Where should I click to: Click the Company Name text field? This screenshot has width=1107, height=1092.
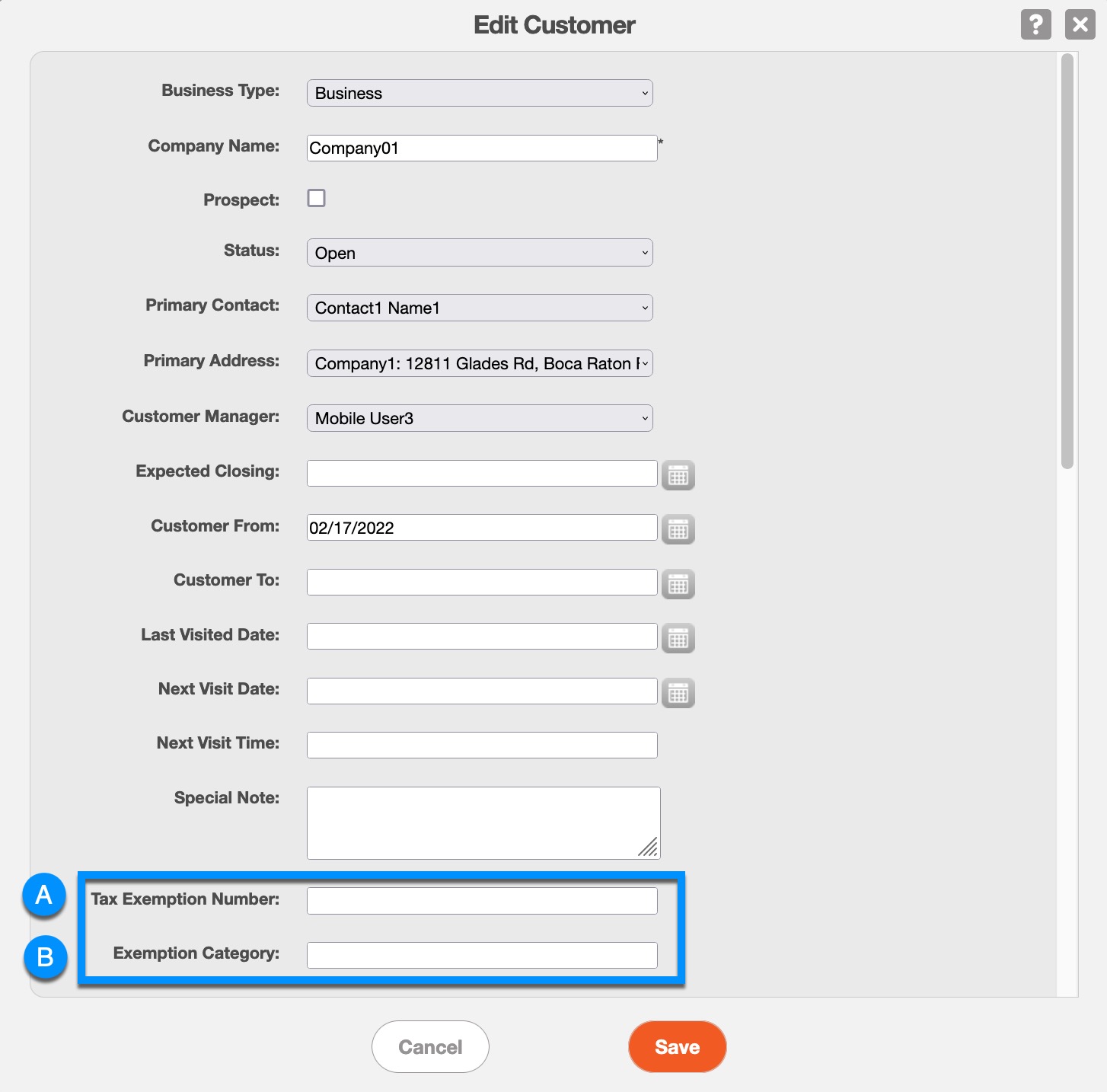pyautogui.click(x=481, y=148)
